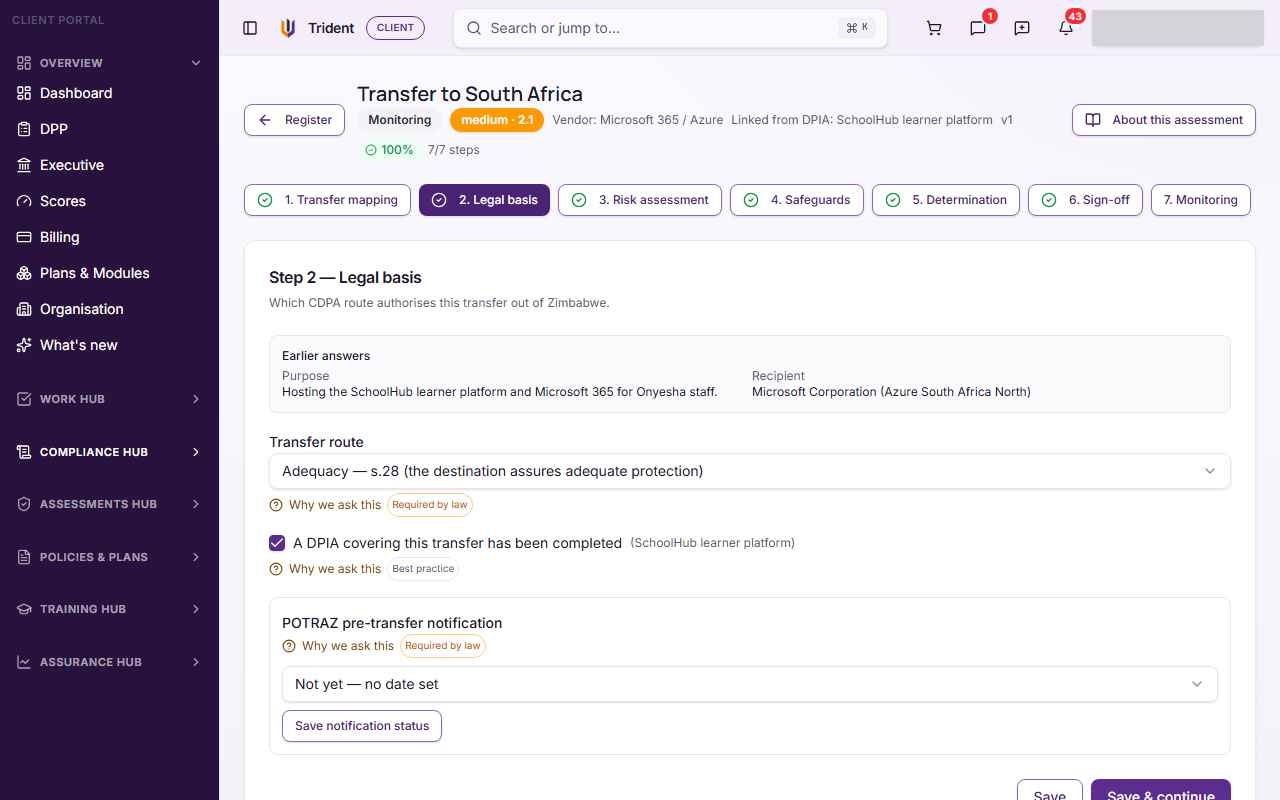Viewport: 1280px width, 800px height.
Task: Open the shopping cart icon
Action: pyautogui.click(x=934, y=28)
